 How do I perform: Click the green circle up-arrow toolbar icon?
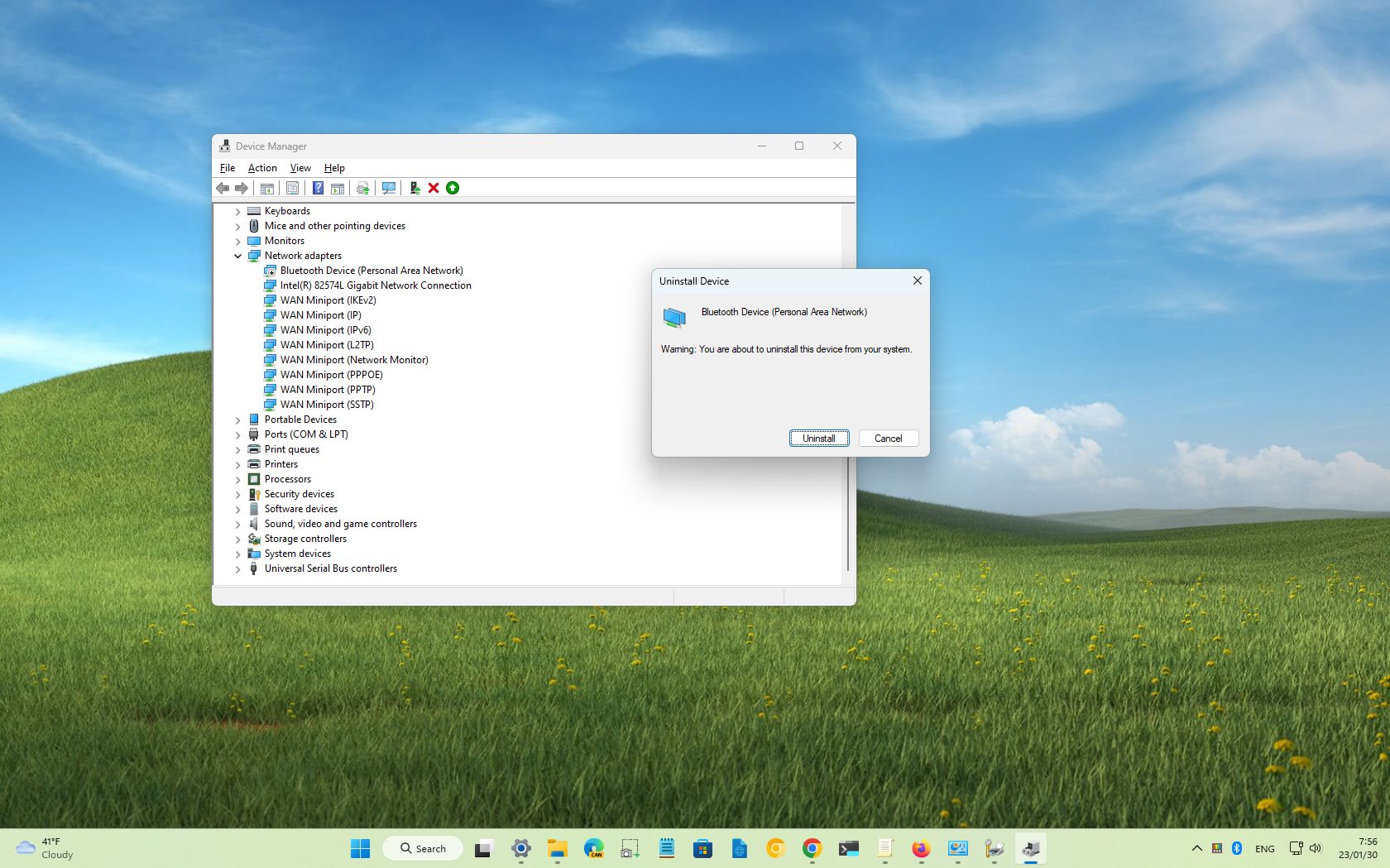(453, 188)
